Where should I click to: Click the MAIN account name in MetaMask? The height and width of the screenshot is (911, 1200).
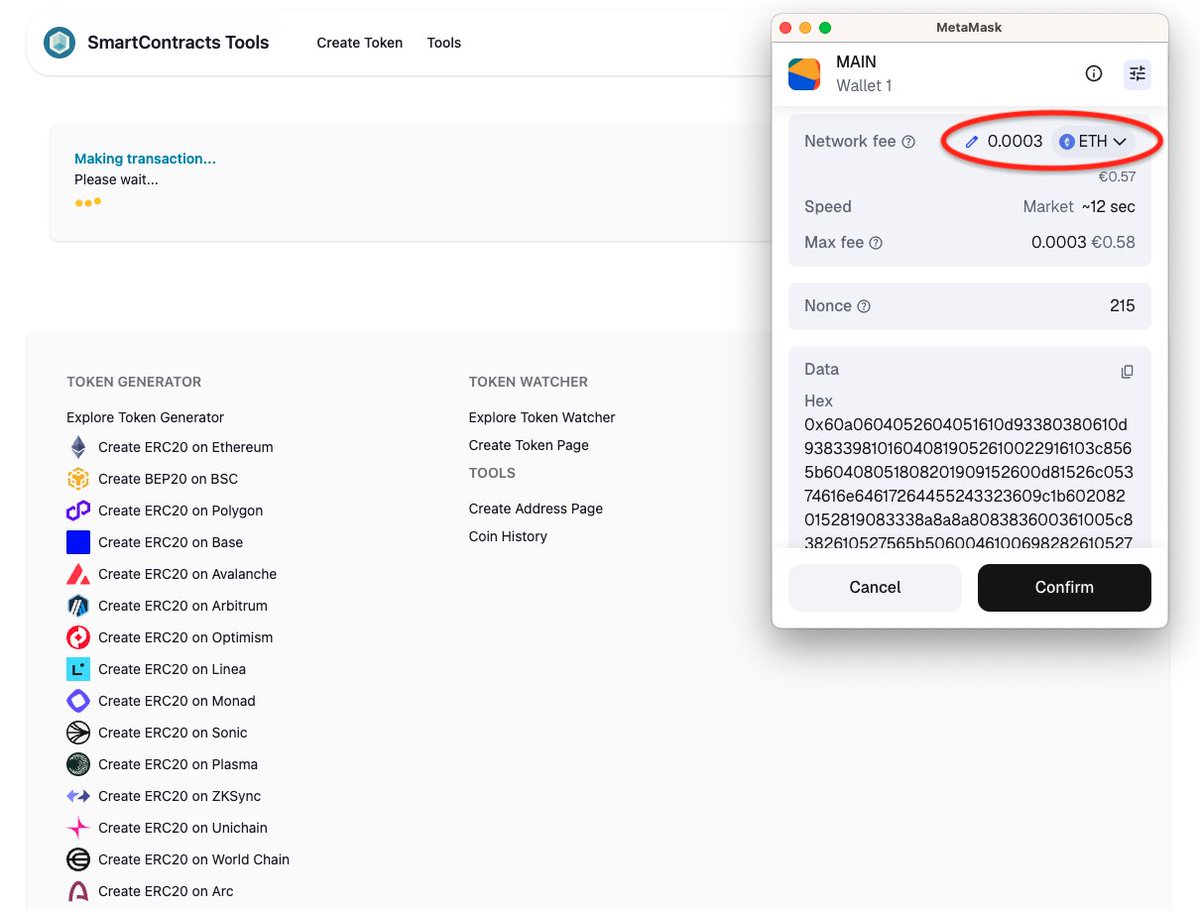tap(856, 62)
